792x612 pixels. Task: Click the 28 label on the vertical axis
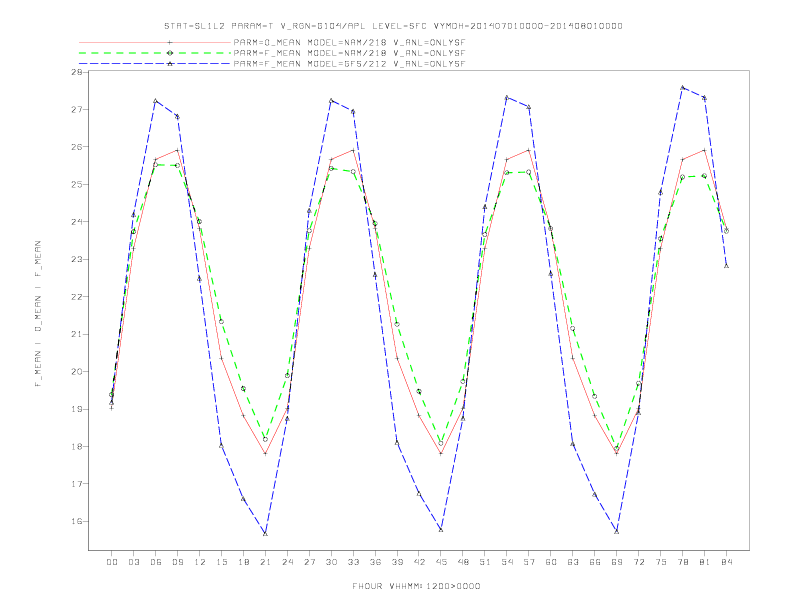pos(77,72)
